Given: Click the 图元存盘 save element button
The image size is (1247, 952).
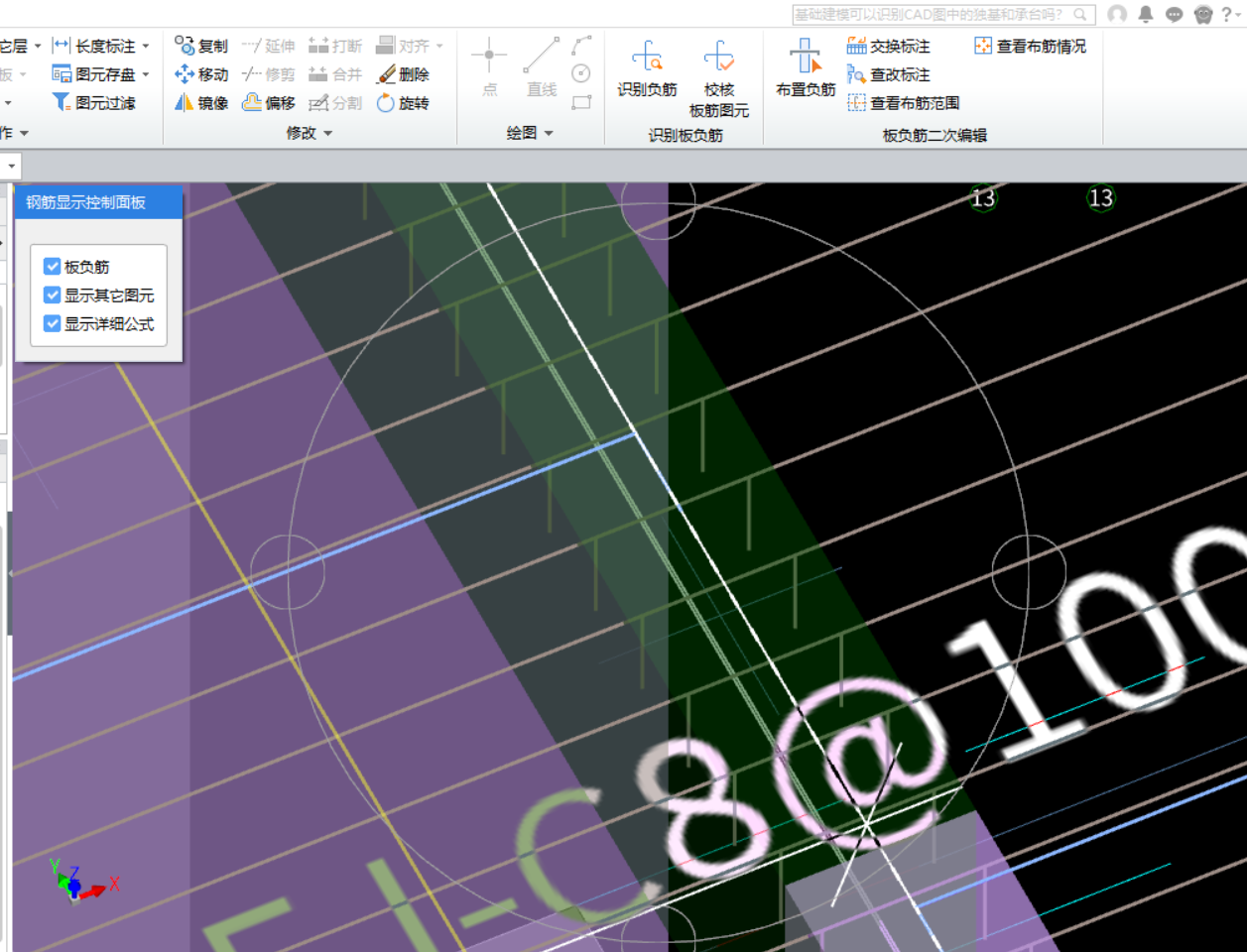Looking at the screenshot, I should 94,74.
